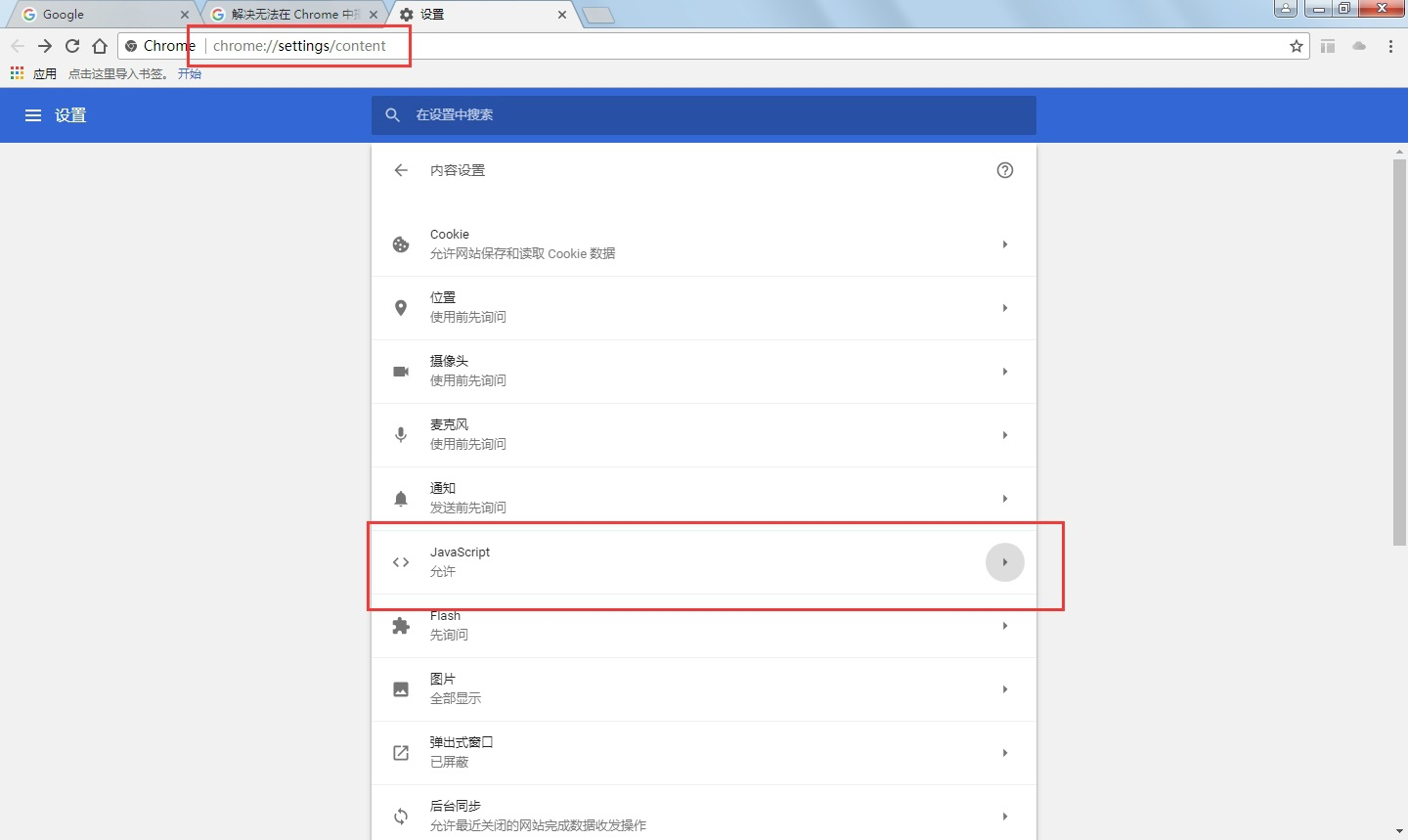
Task: Click the 允许 text under JavaScript
Action: coord(443,572)
